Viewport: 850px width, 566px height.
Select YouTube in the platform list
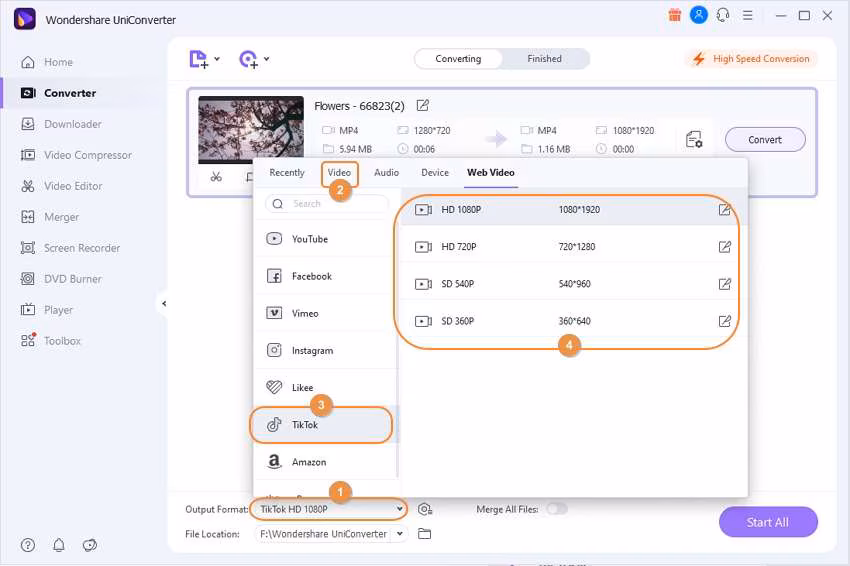325,239
